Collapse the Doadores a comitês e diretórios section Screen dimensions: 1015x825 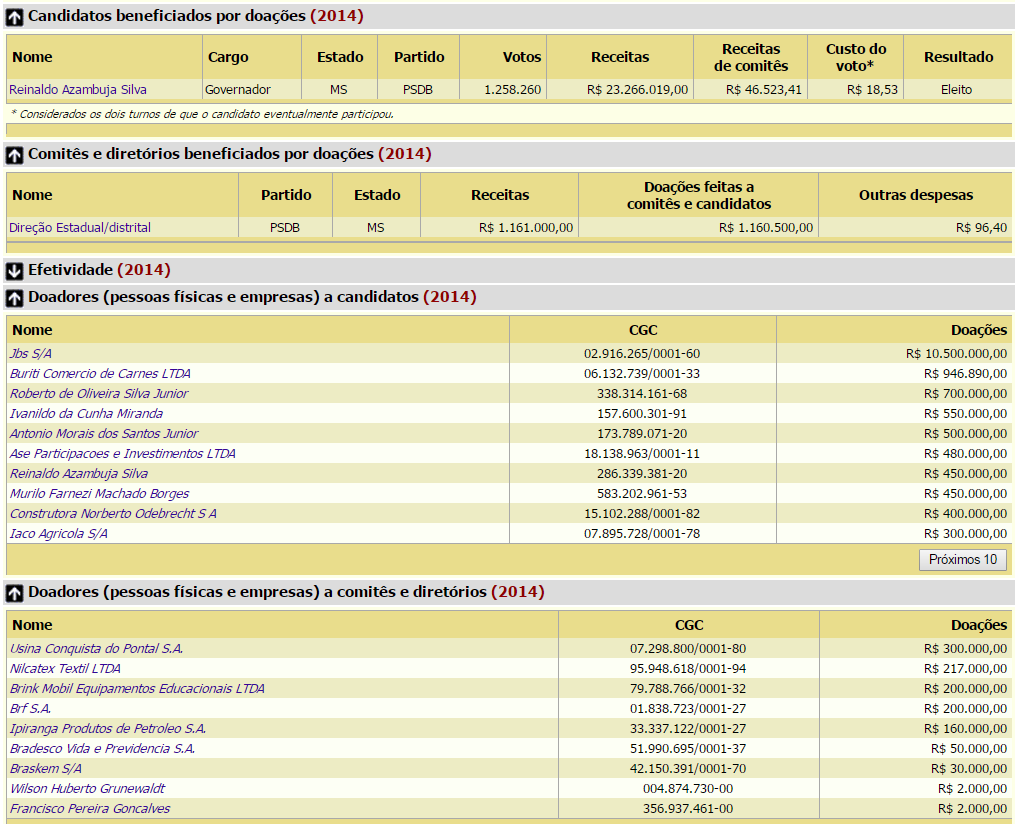14,593
